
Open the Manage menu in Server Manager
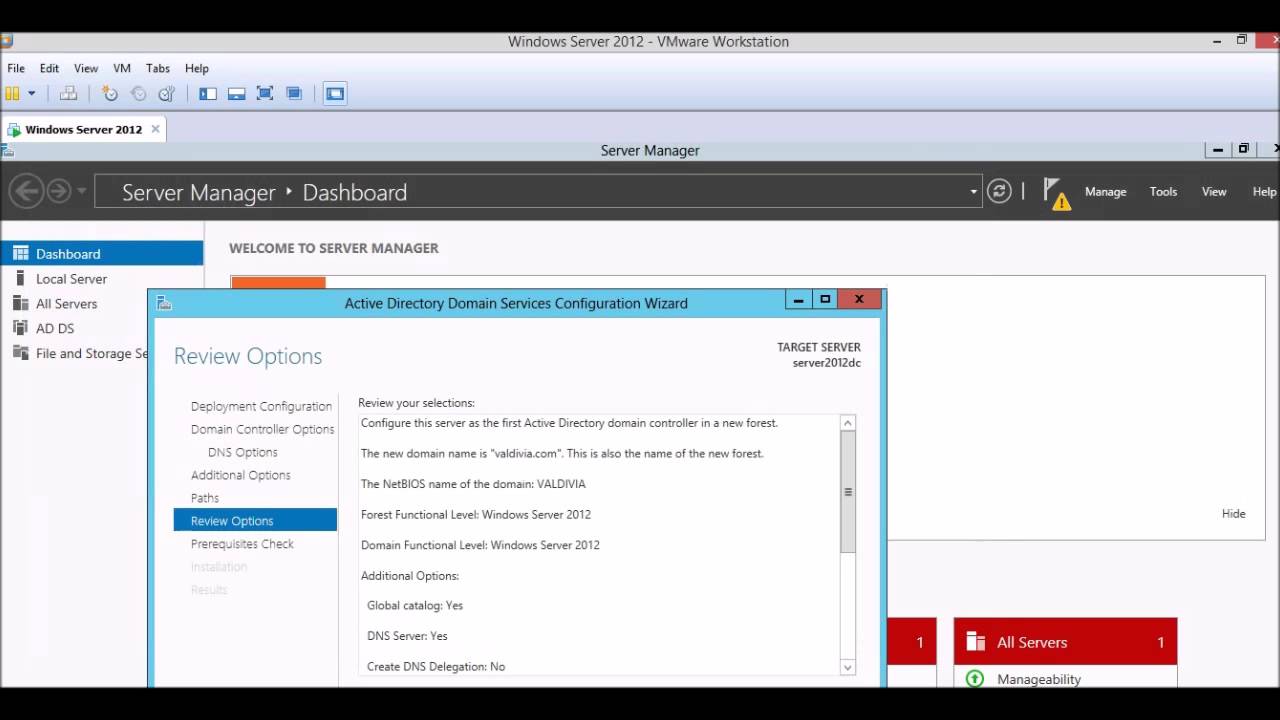1106,192
